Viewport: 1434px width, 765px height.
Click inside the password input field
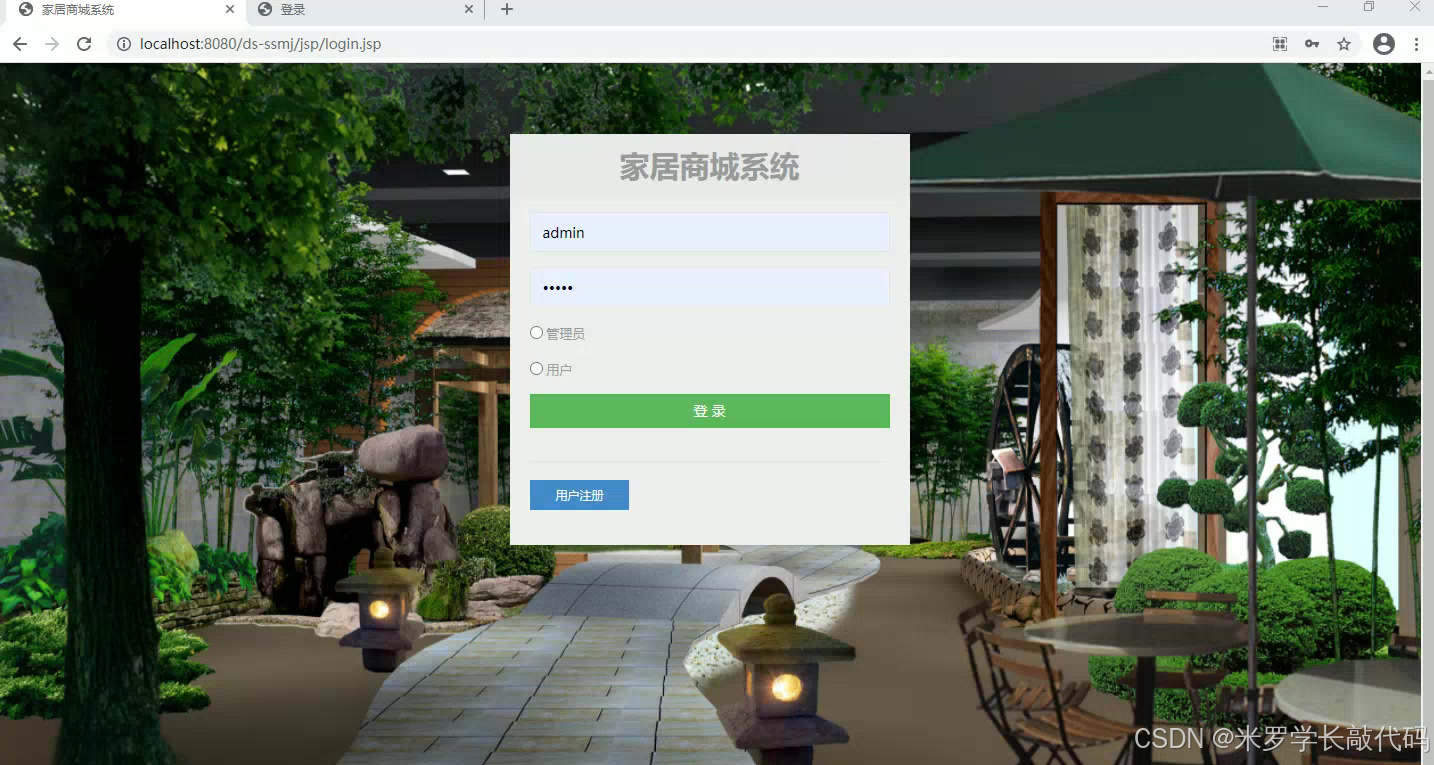tap(709, 287)
